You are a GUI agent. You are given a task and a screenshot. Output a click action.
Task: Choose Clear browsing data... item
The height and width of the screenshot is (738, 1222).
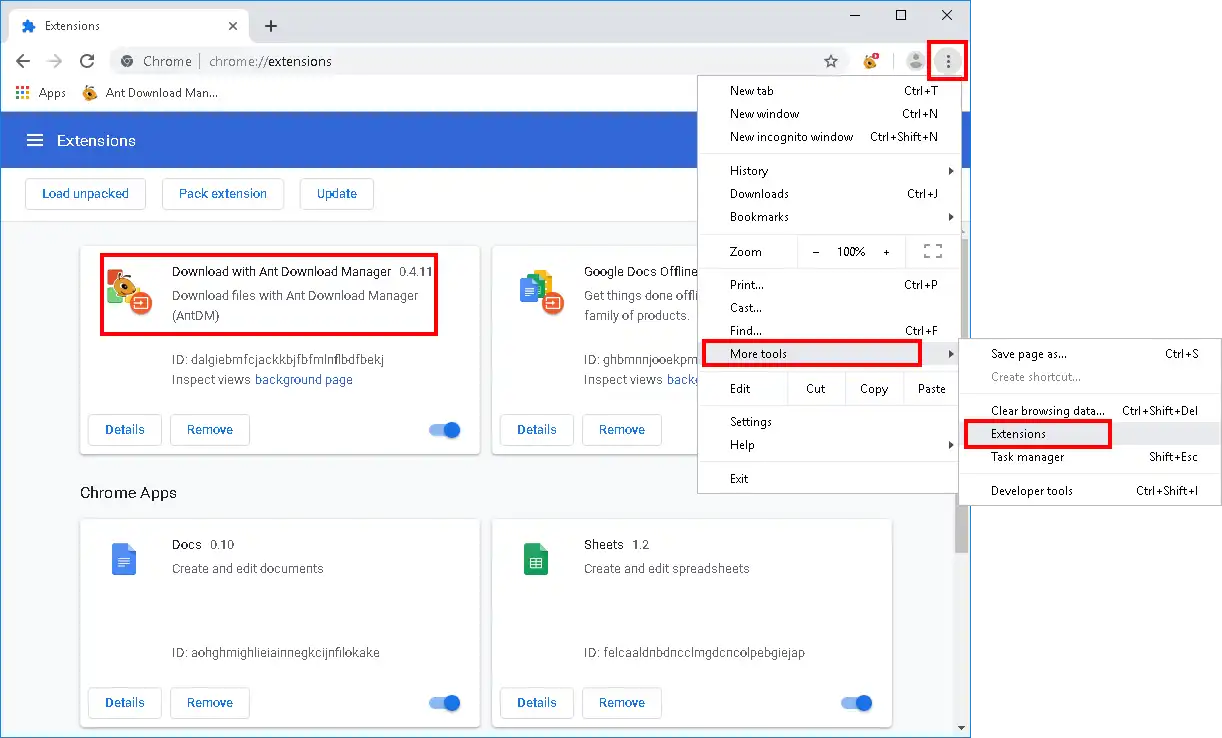click(x=1090, y=411)
